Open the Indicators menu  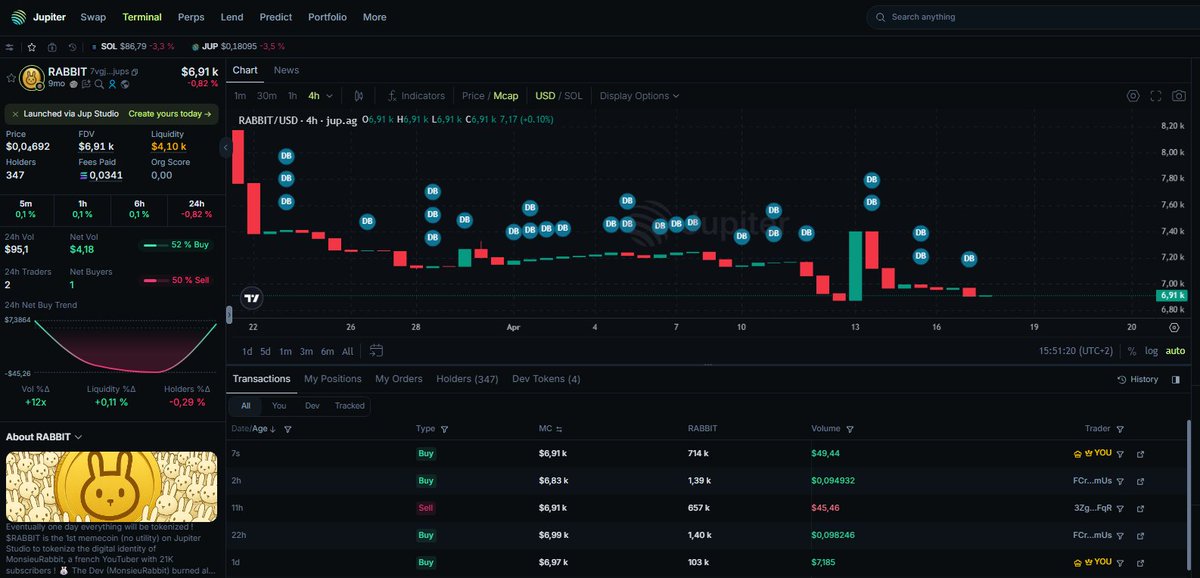pos(415,96)
